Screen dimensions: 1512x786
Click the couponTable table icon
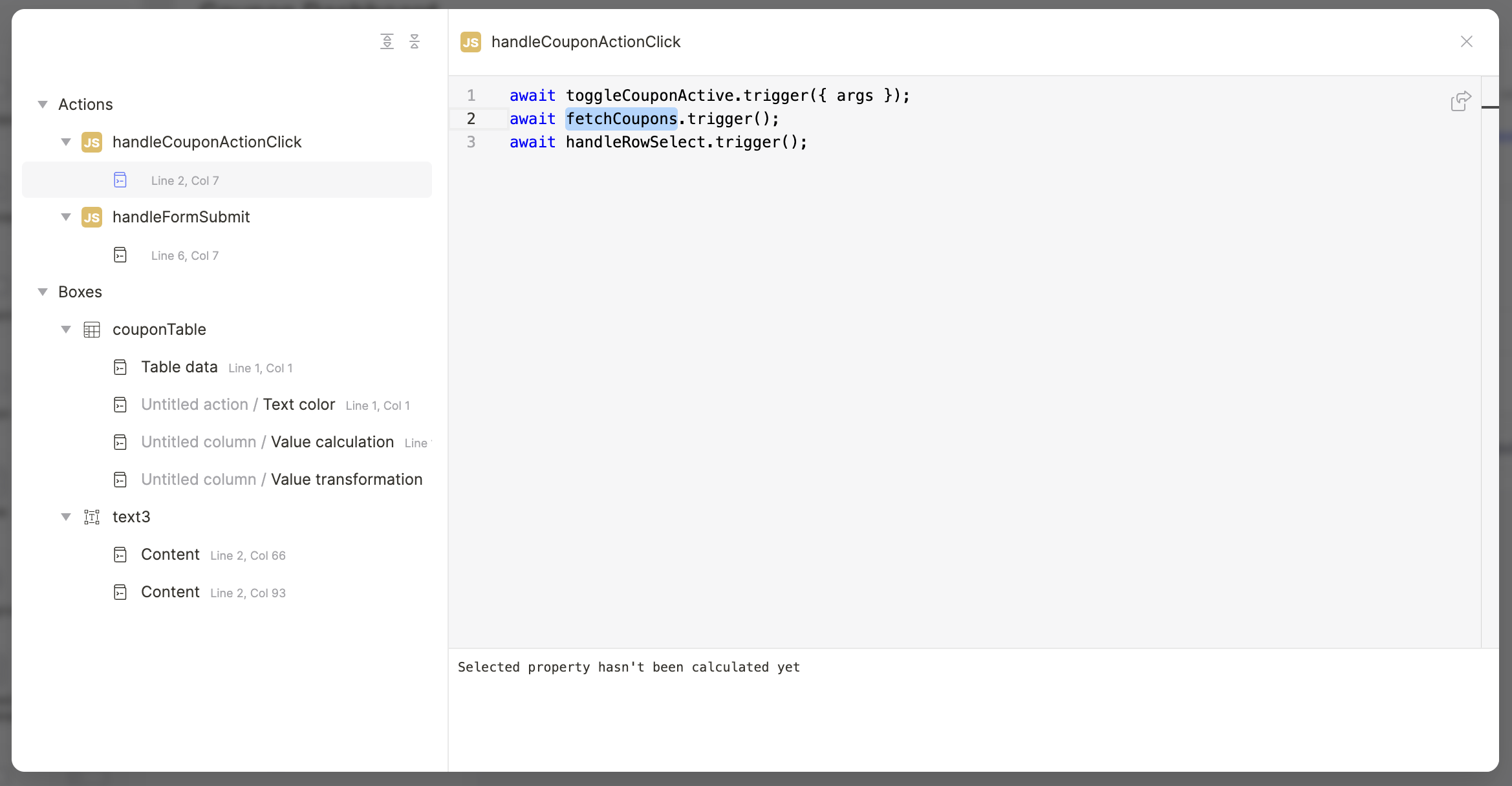[92, 330]
